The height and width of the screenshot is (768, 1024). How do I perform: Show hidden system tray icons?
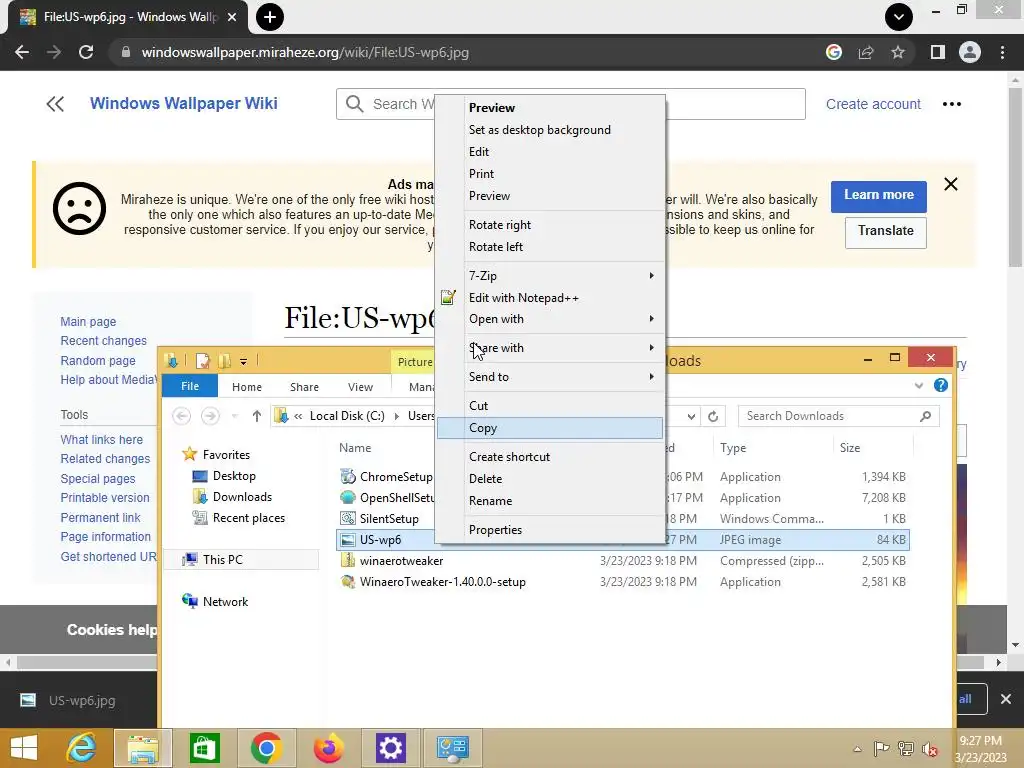click(857, 749)
